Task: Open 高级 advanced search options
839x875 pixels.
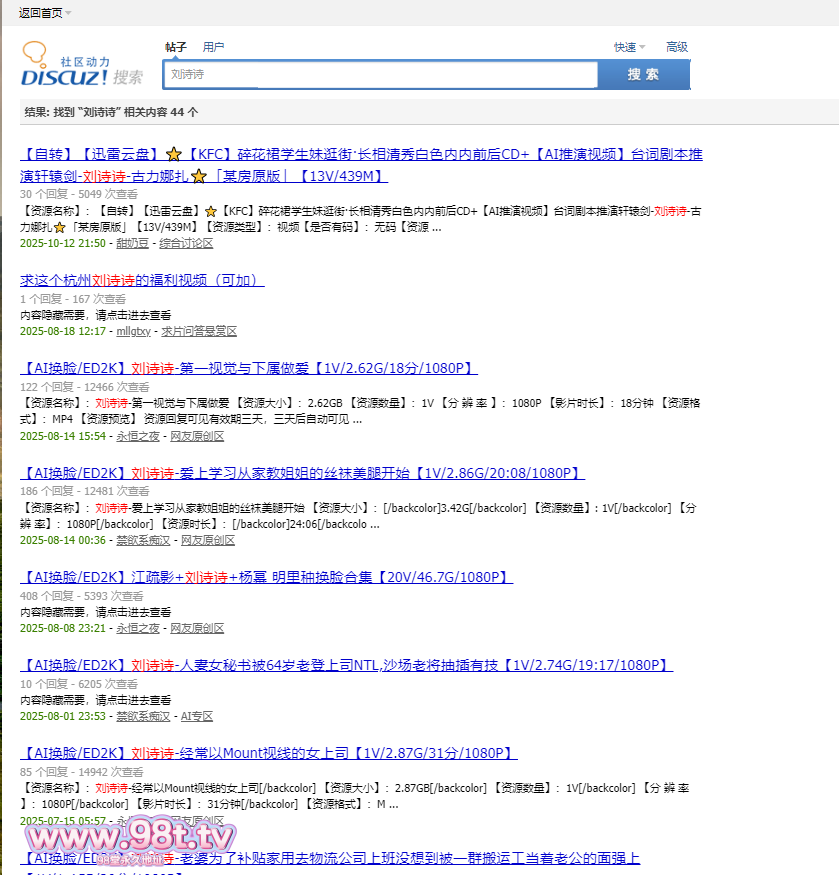Action: [677, 47]
